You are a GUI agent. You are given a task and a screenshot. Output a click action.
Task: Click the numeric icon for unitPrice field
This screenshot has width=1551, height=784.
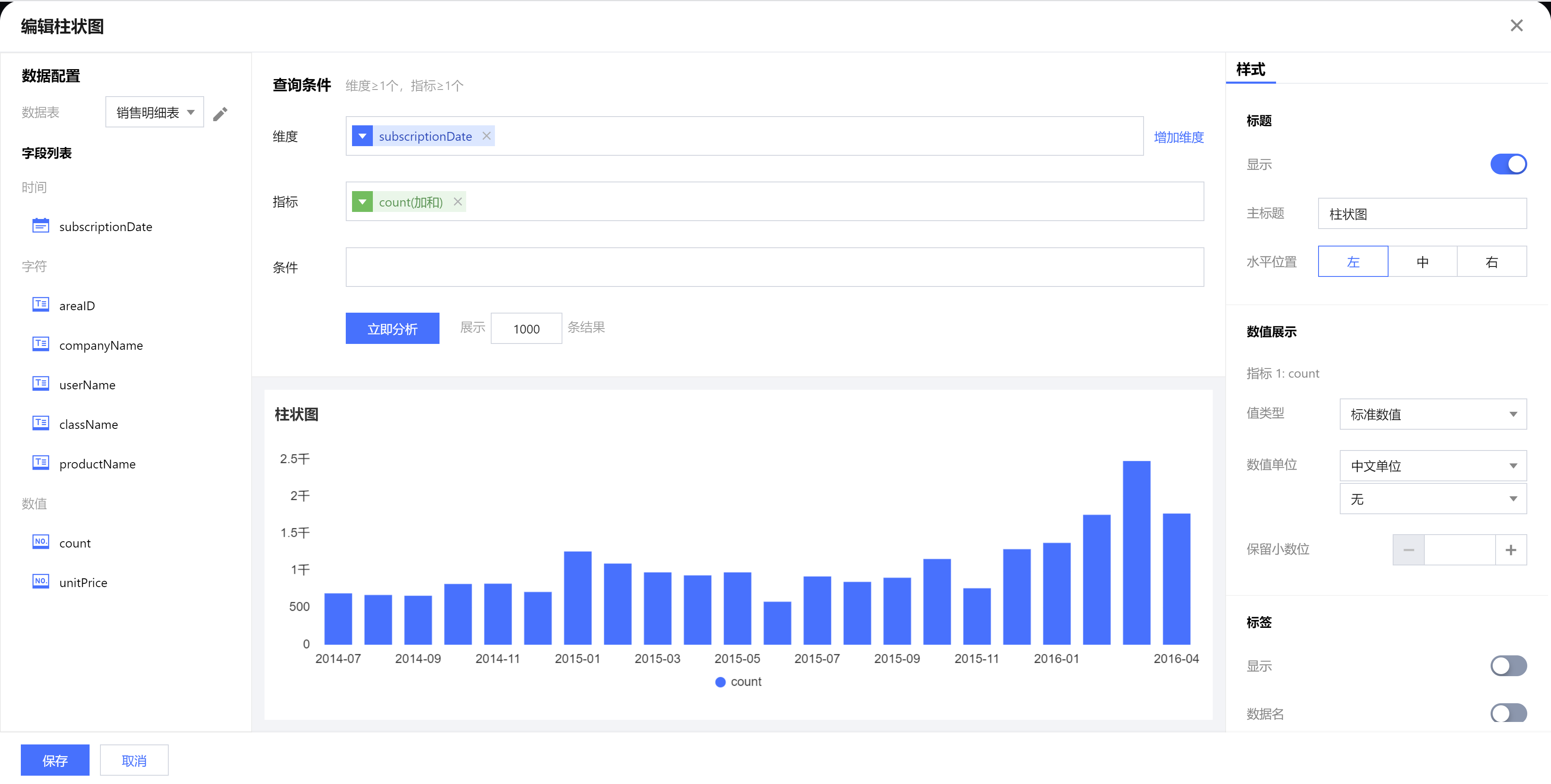pos(40,581)
